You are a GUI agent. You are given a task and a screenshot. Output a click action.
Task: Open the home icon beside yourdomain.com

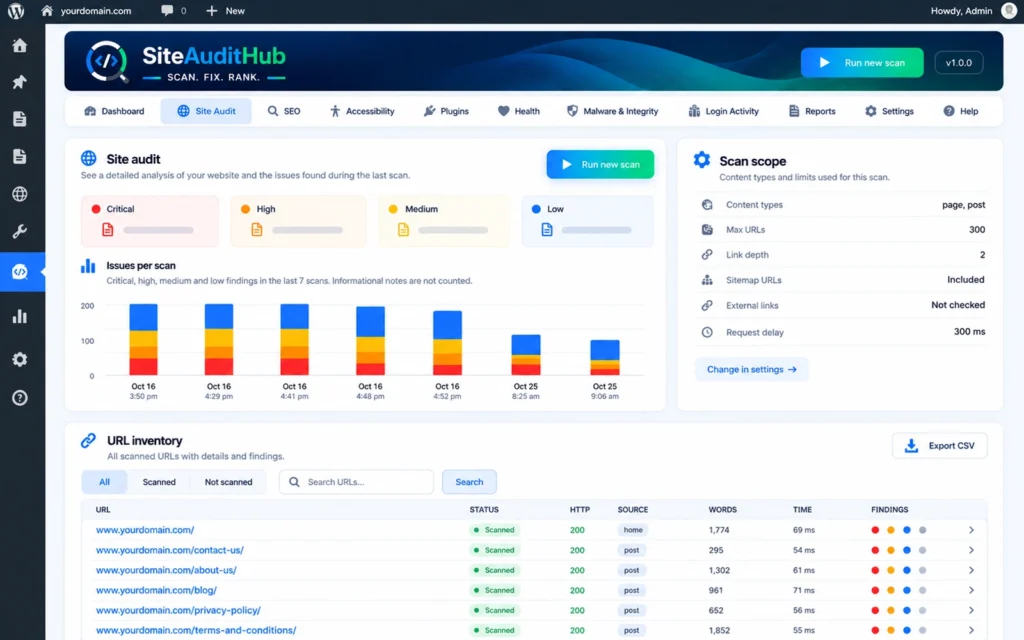point(46,10)
